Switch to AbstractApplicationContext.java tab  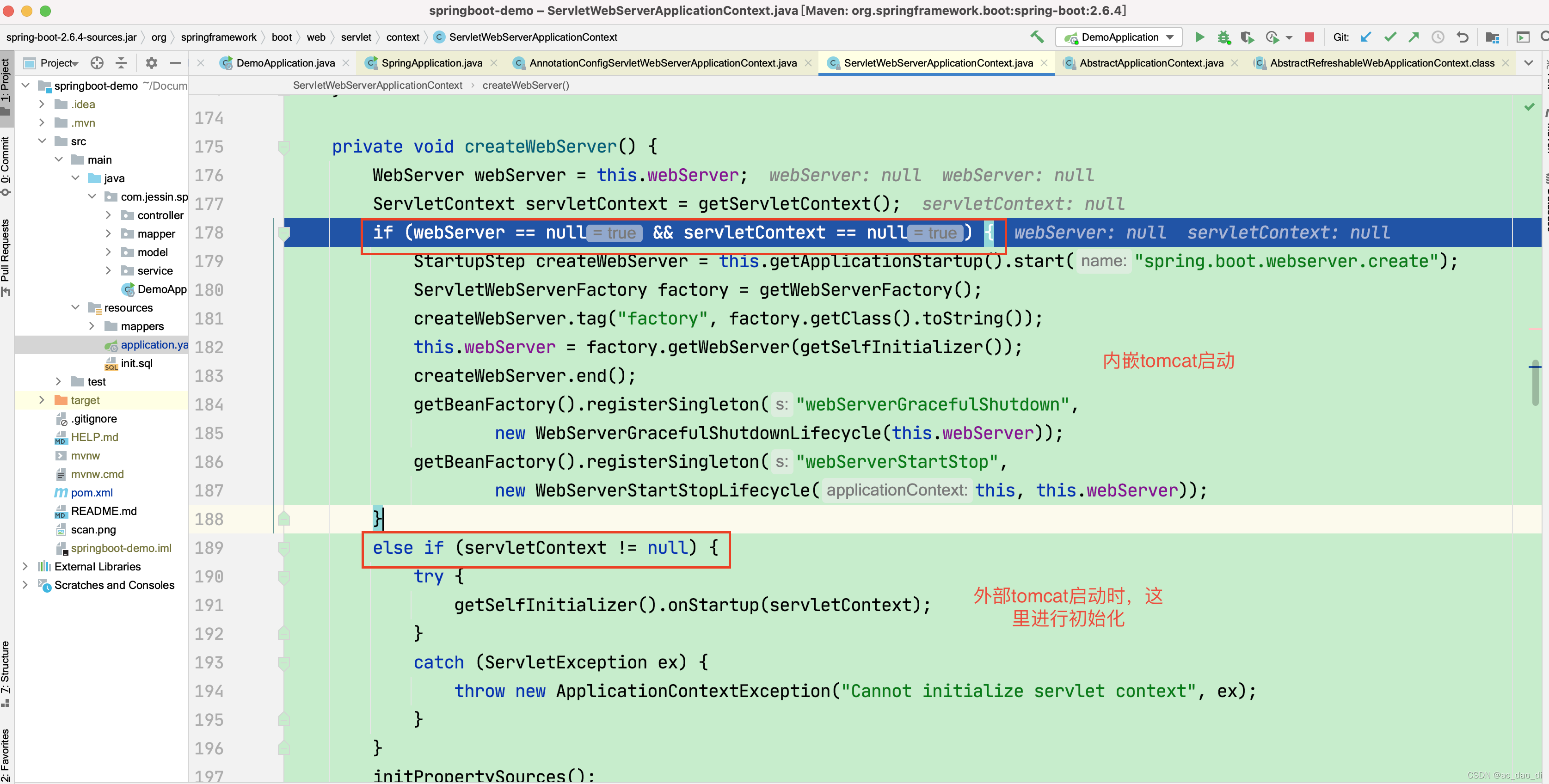(x=1150, y=63)
